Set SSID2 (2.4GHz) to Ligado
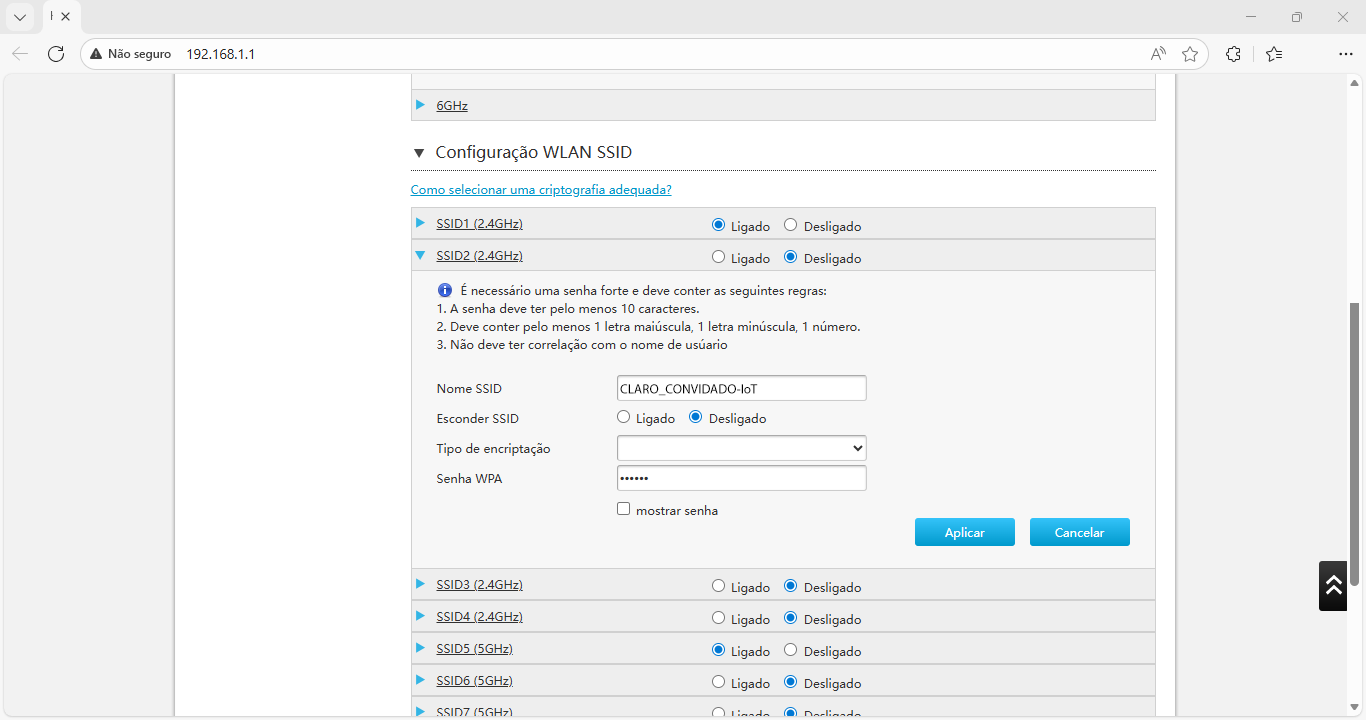 (x=718, y=257)
